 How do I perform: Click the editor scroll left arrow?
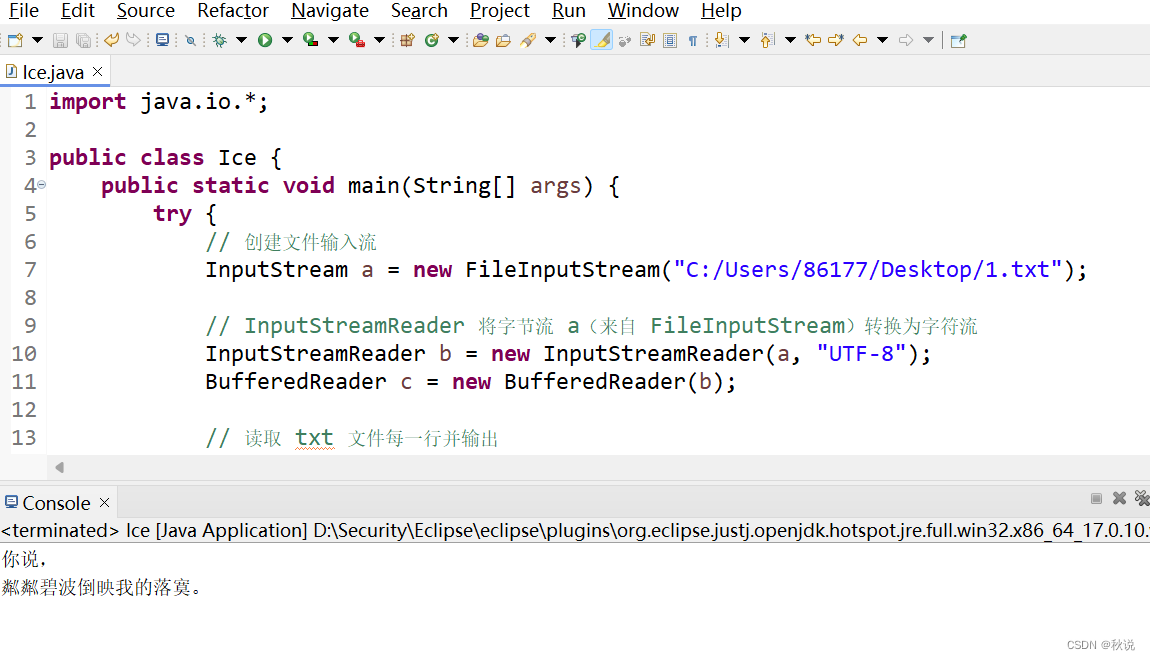pos(59,467)
